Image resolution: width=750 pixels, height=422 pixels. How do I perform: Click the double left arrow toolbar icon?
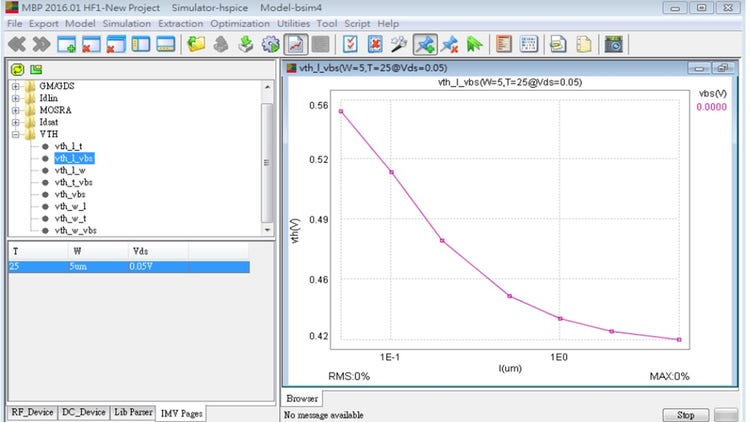(16, 44)
